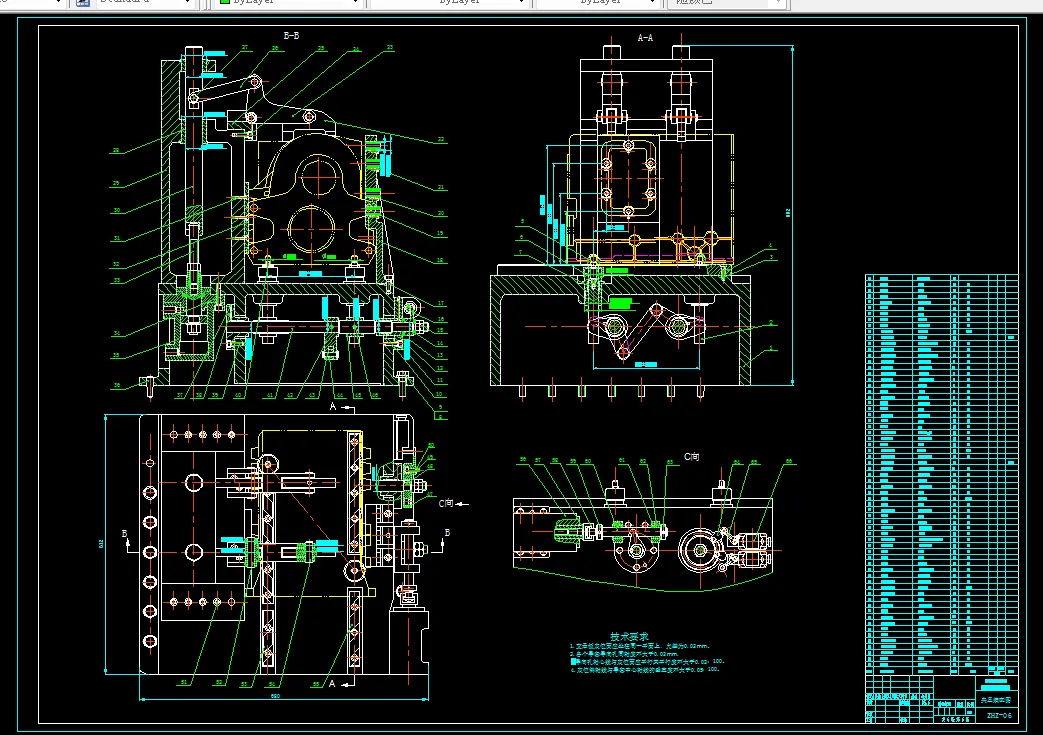Select the ZHZ-06 drawing number in title block
Viewport: 1043px width, 735px height.
click(998, 716)
